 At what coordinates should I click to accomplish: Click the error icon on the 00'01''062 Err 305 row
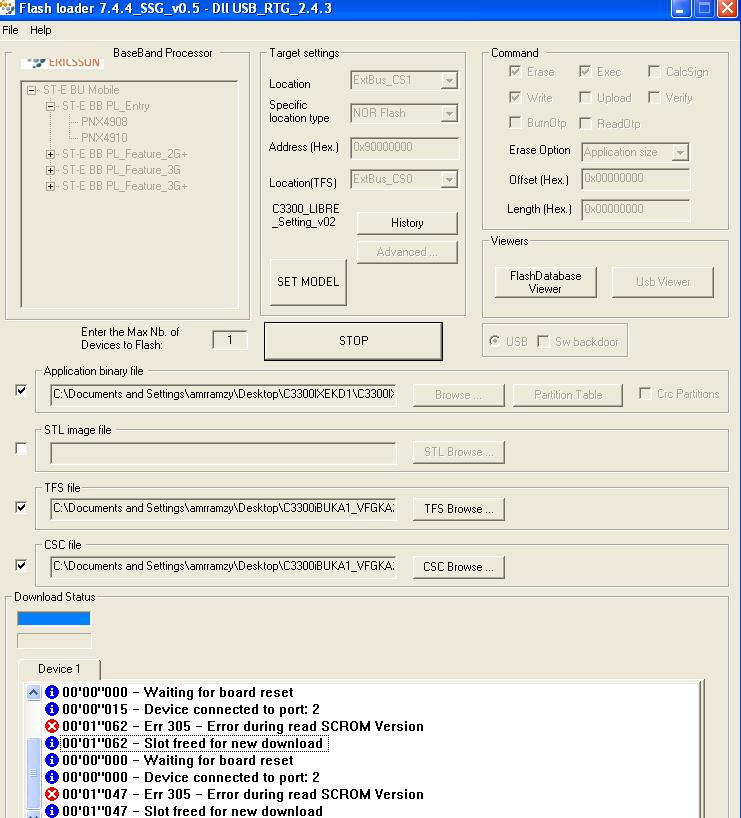coord(52,726)
